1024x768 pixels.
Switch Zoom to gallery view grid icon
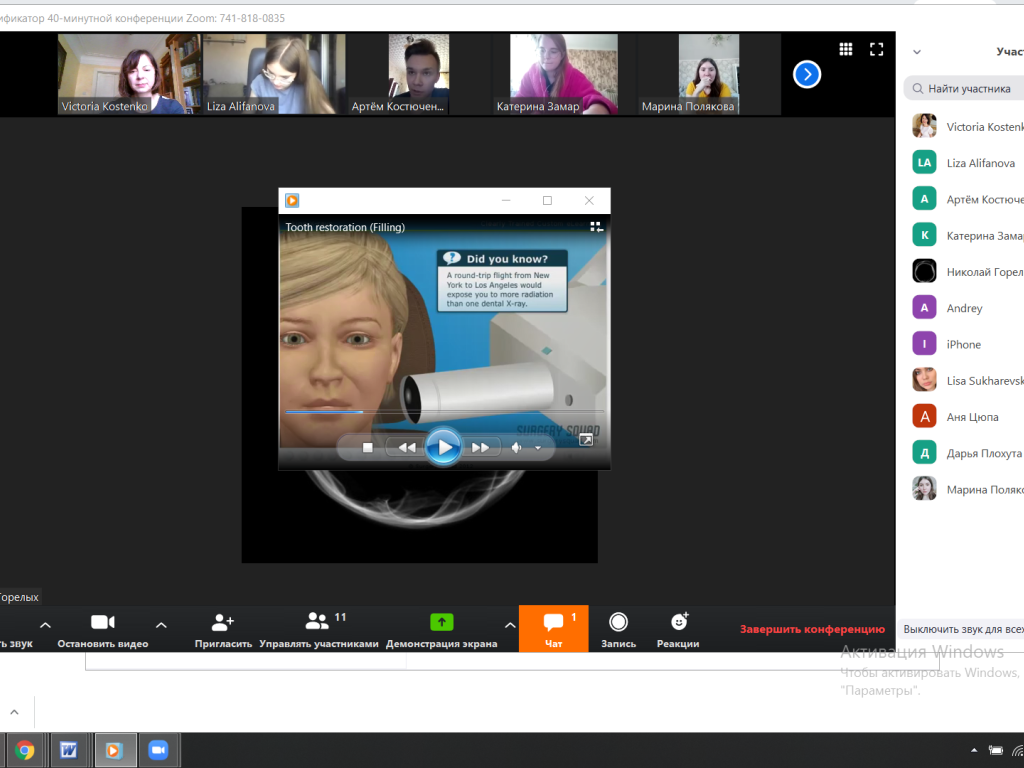click(x=846, y=49)
